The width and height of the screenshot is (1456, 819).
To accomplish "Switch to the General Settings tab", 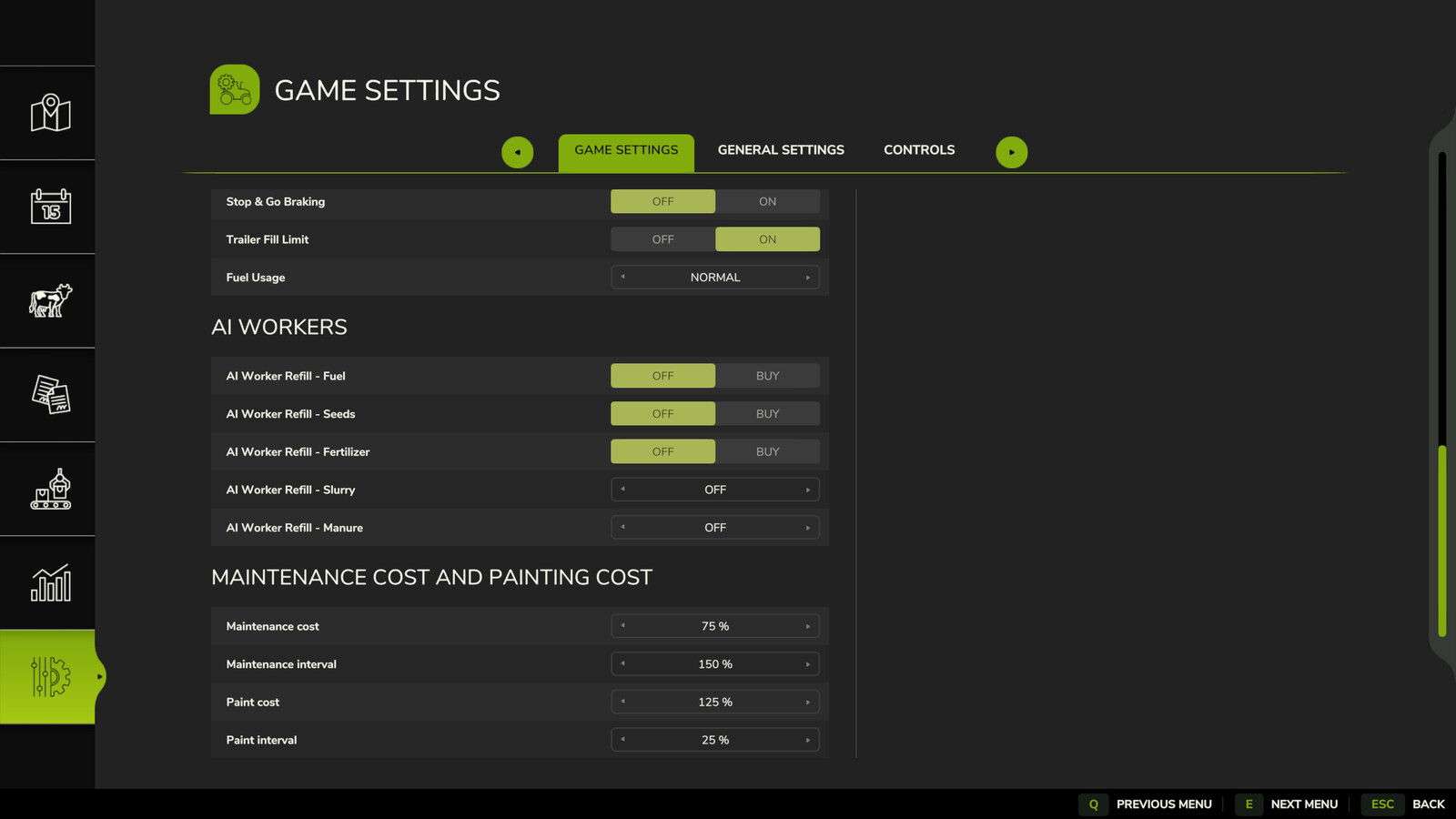I will 780,149.
